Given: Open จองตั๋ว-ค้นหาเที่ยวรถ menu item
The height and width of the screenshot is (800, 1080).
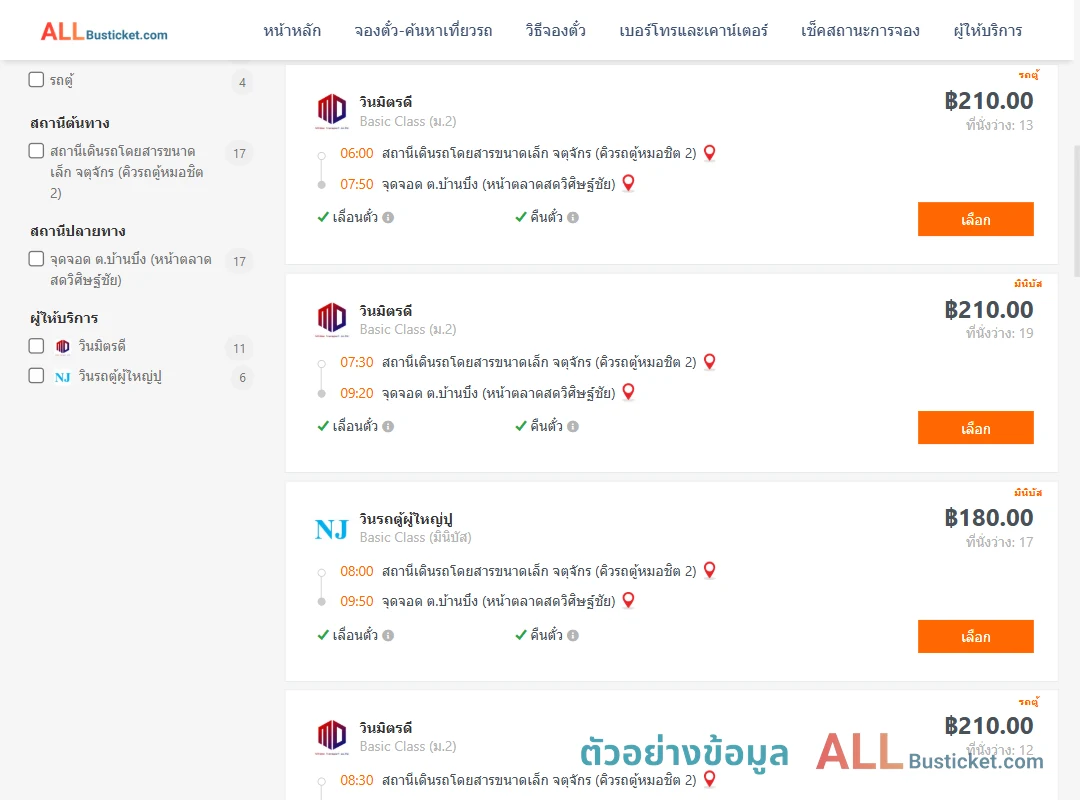Looking at the screenshot, I should tap(423, 30).
